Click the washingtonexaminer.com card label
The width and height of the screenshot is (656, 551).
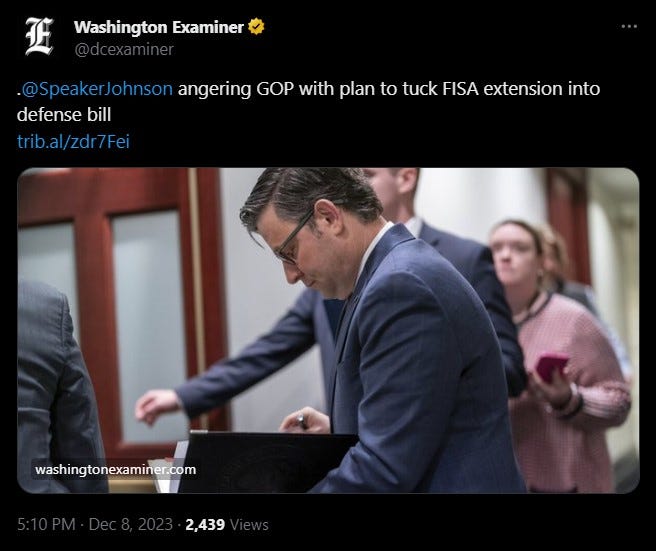(x=115, y=469)
